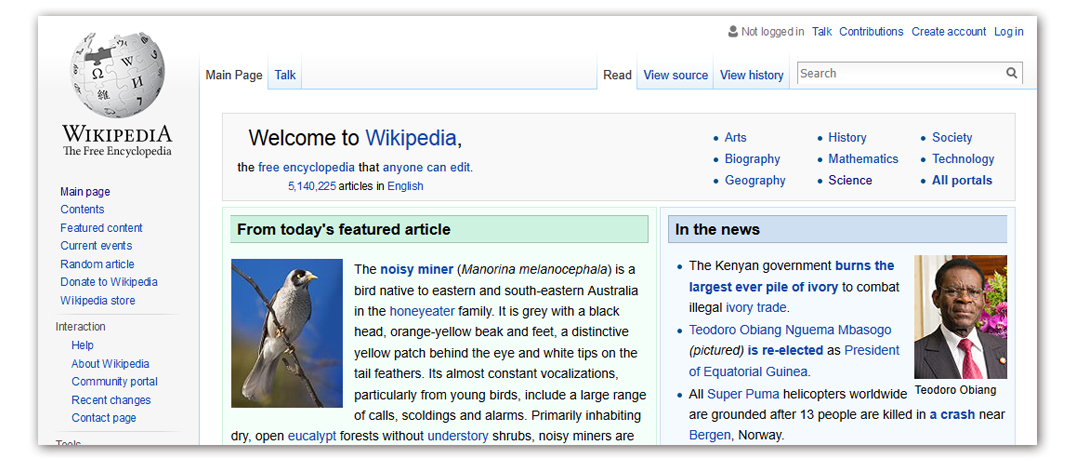The image size is (1075, 461).
Task: Open the Community portal link
Action: pos(114,381)
